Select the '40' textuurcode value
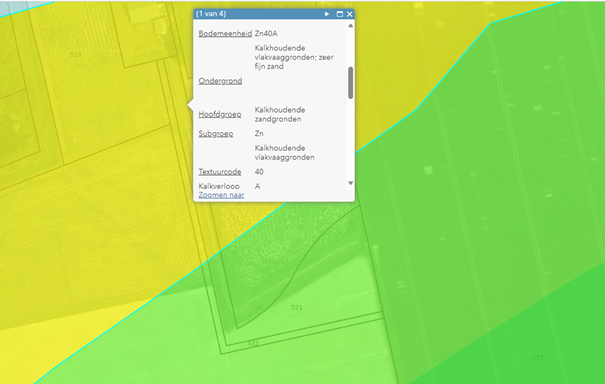 (x=259, y=172)
